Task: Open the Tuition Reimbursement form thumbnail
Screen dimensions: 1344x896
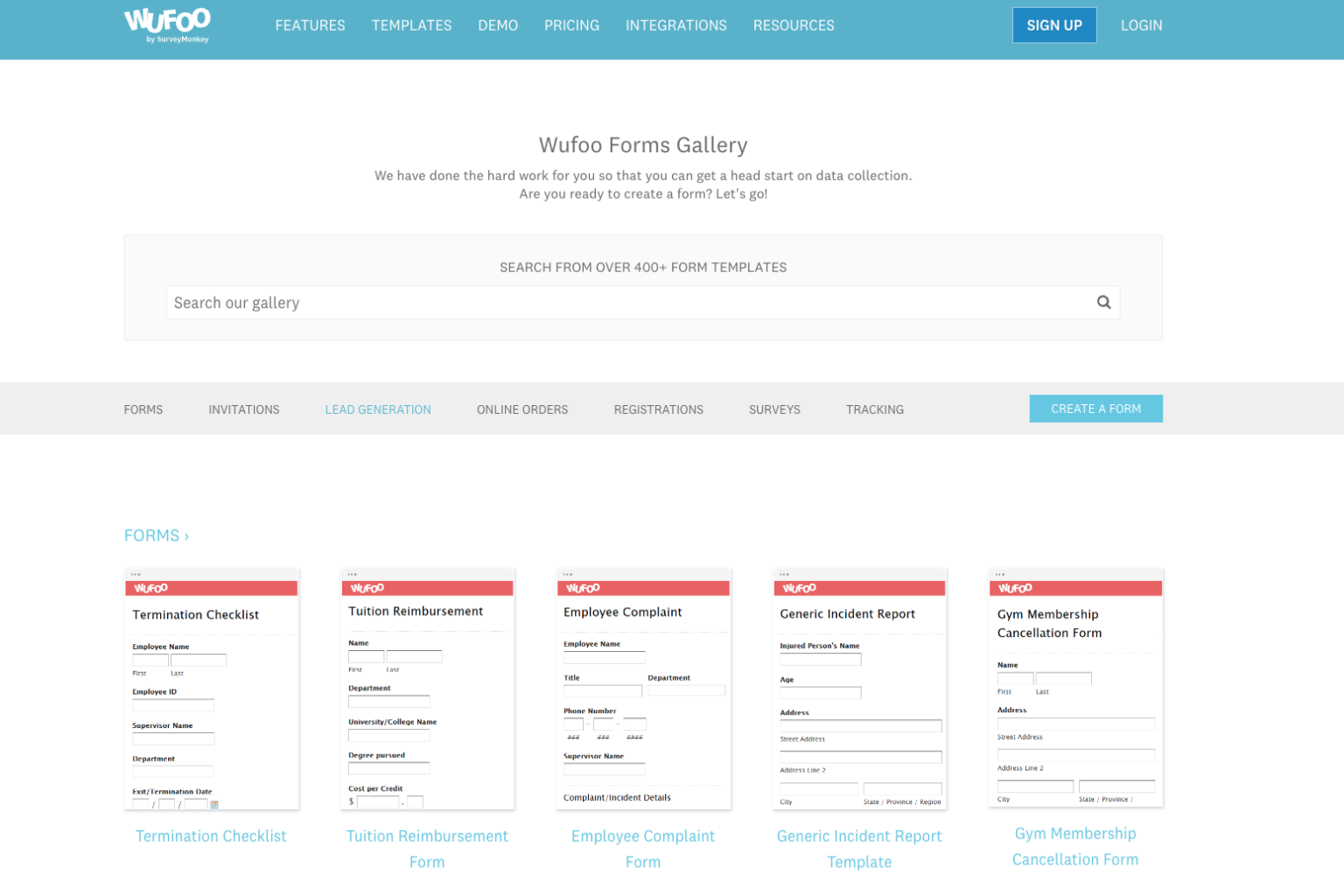Action: (x=427, y=689)
